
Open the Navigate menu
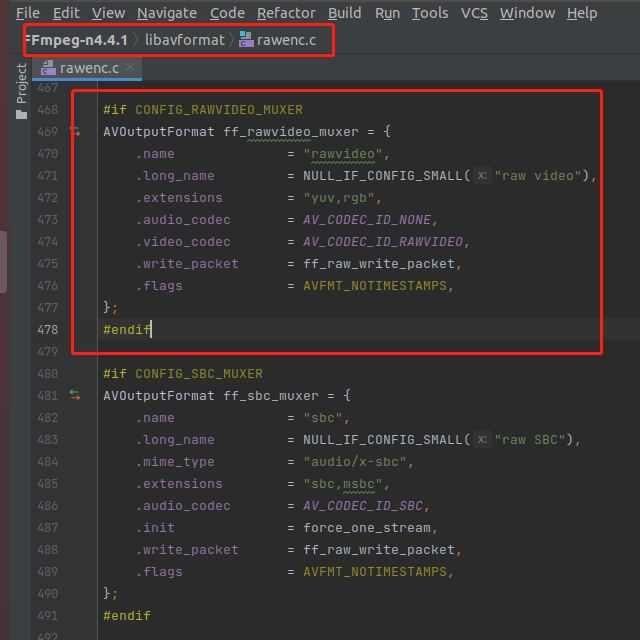(x=167, y=13)
